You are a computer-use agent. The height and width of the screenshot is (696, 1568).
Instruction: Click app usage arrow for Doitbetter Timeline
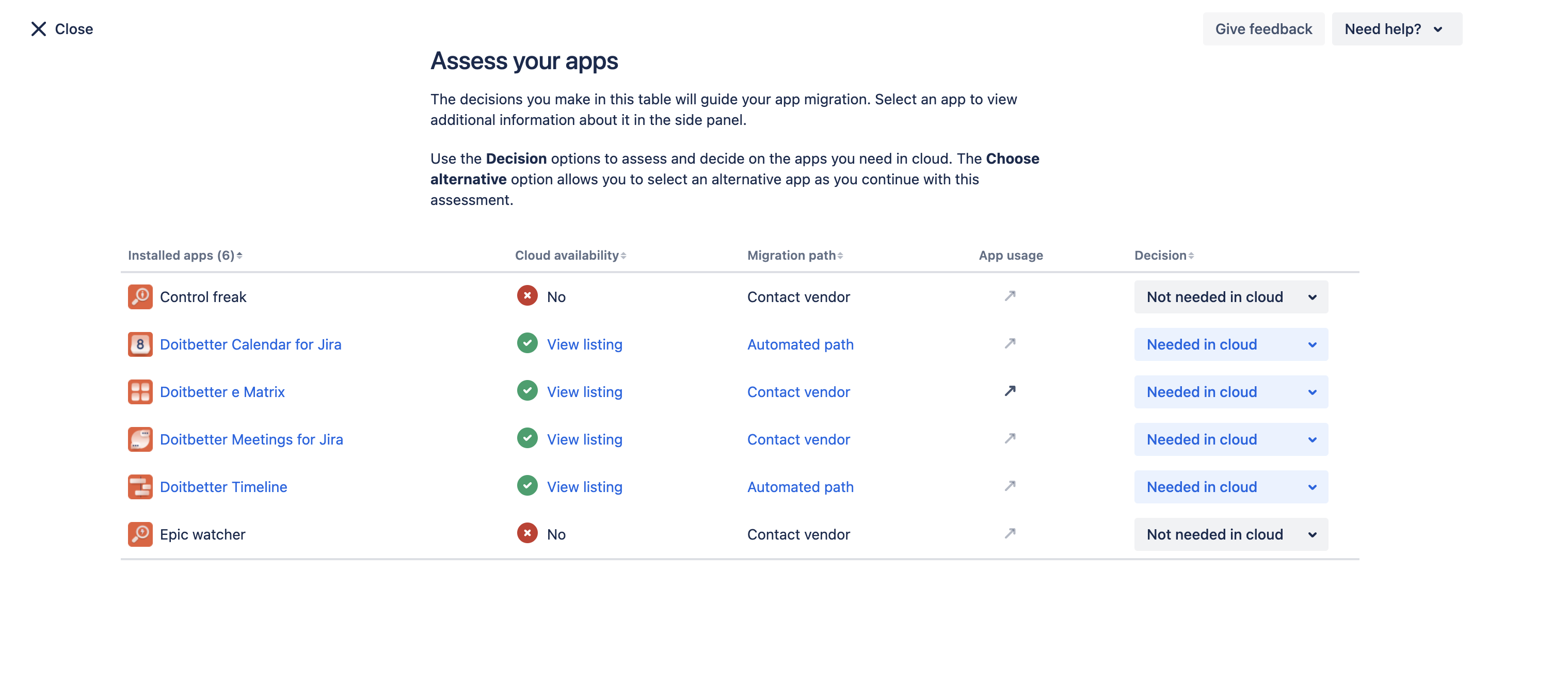coord(1010,486)
